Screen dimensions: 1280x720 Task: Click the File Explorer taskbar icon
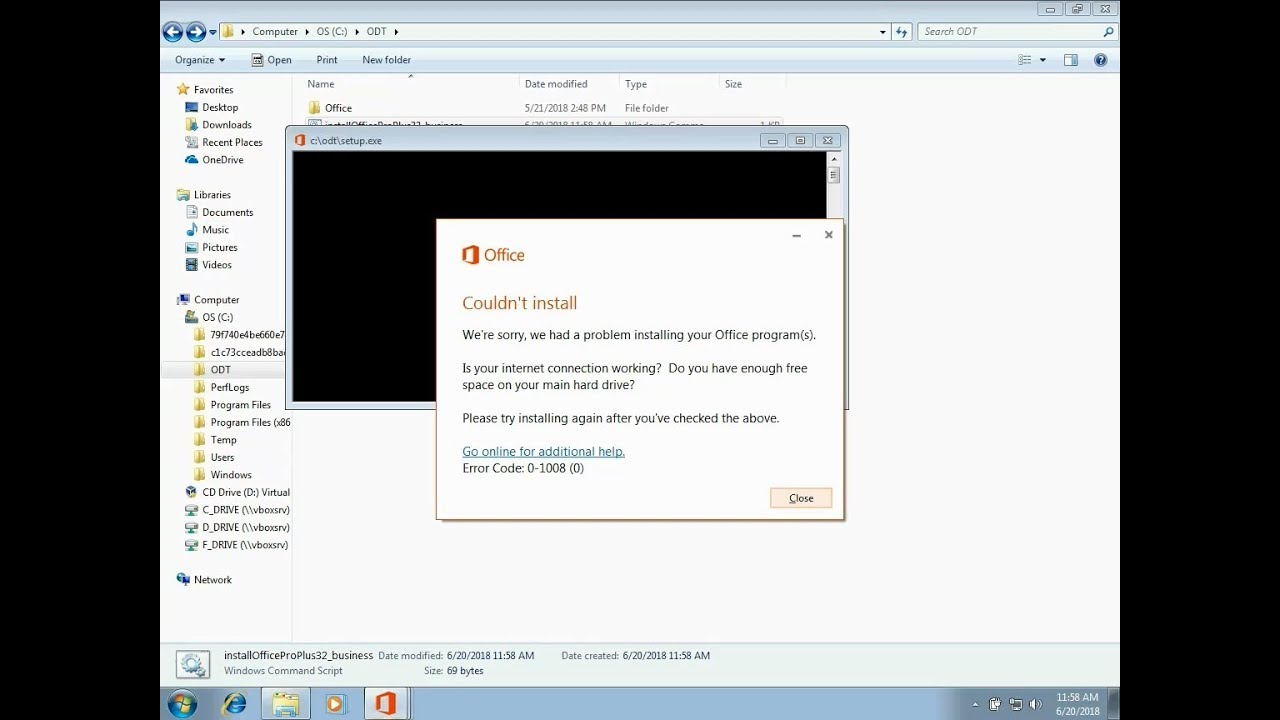tap(286, 704)
